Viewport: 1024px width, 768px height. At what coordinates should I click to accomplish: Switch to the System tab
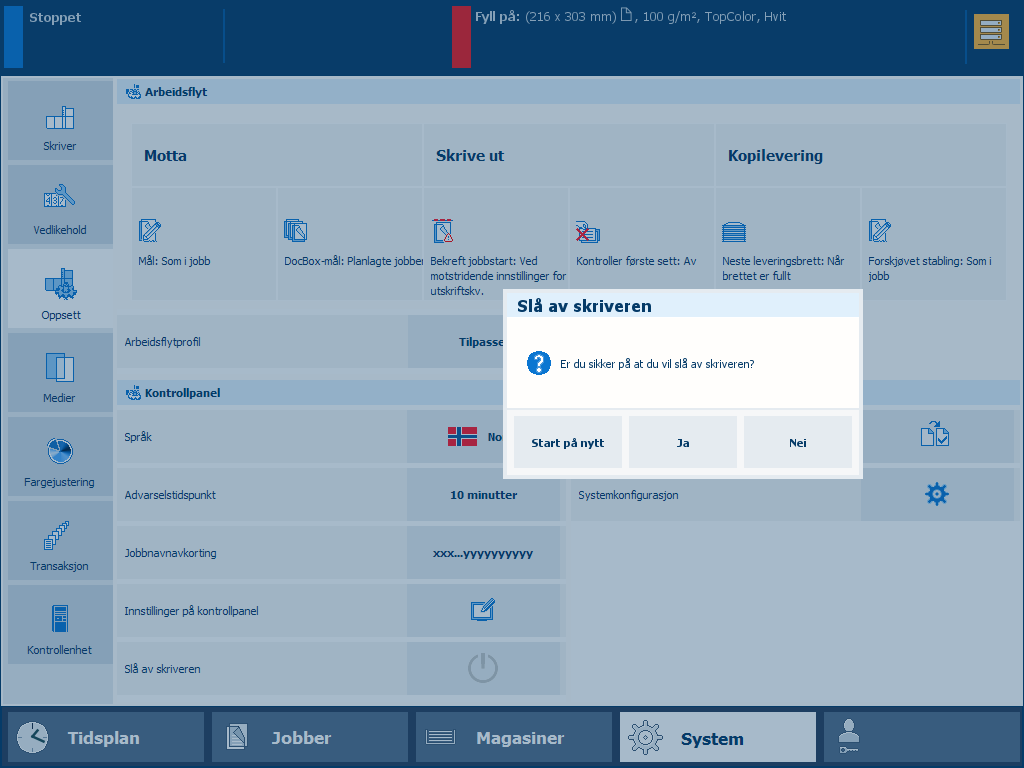coord(718,737)
